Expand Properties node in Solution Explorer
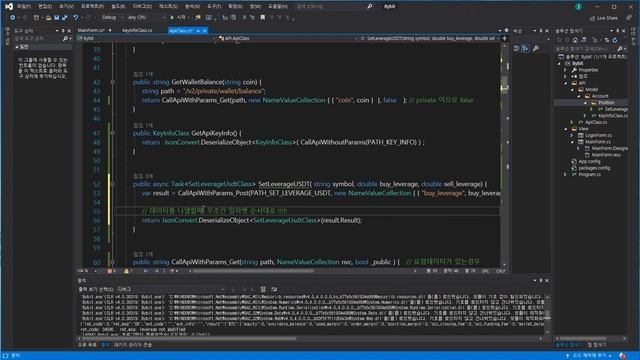 [x=566, y=70]
